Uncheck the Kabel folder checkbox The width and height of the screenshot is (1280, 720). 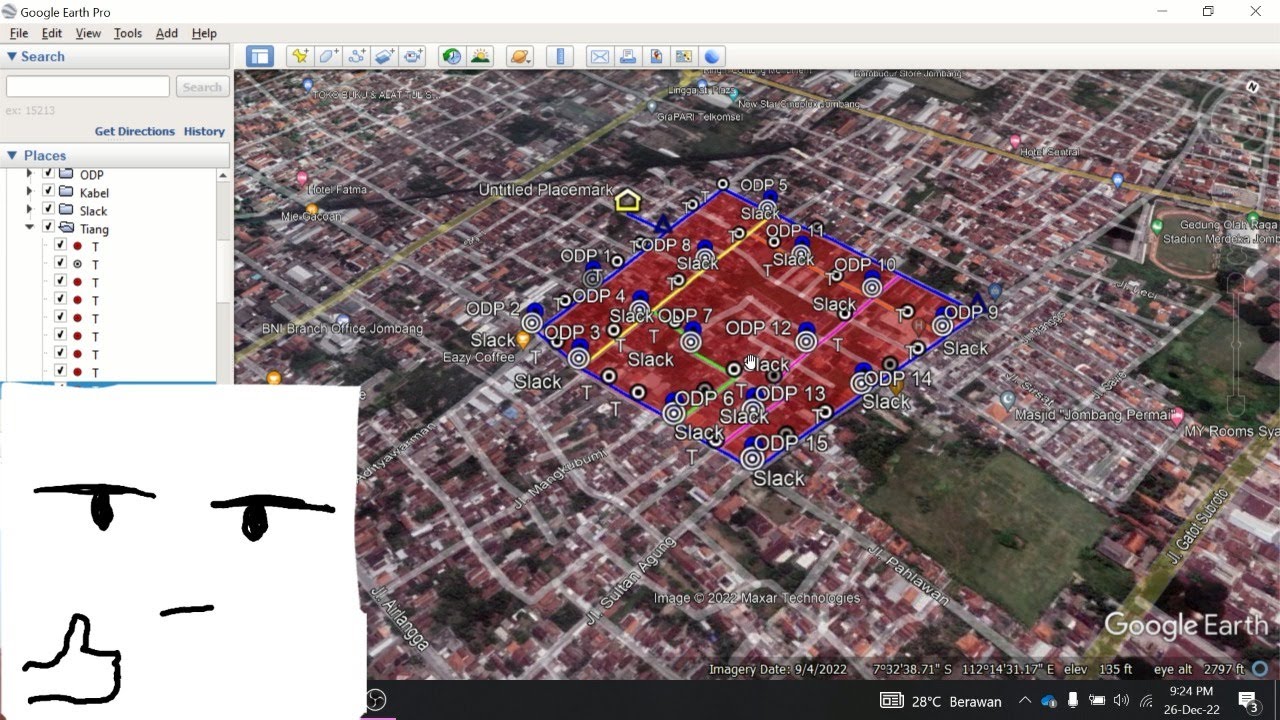[x=47, y=192]
